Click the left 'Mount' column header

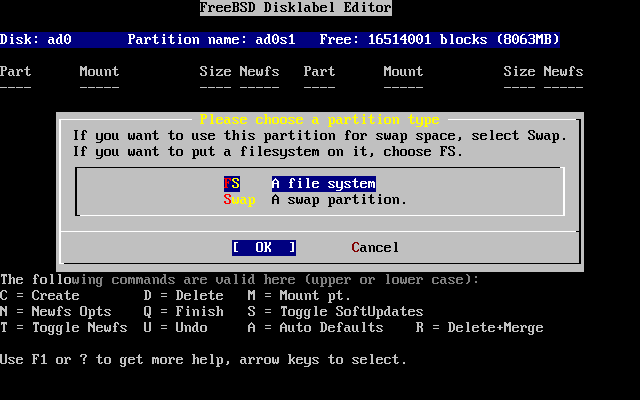(x=99, y=72)
